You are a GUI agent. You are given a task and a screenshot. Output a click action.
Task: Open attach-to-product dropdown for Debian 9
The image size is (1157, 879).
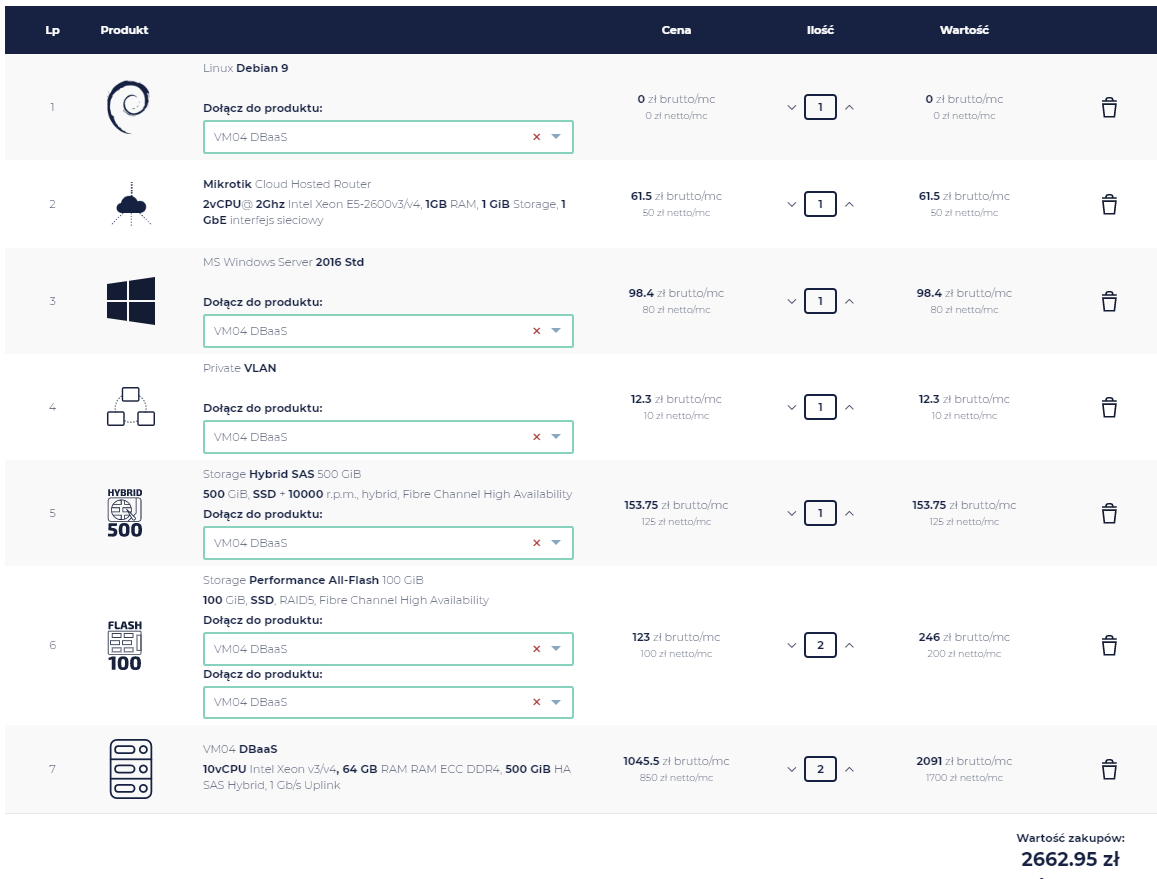[x=557, y=137]
